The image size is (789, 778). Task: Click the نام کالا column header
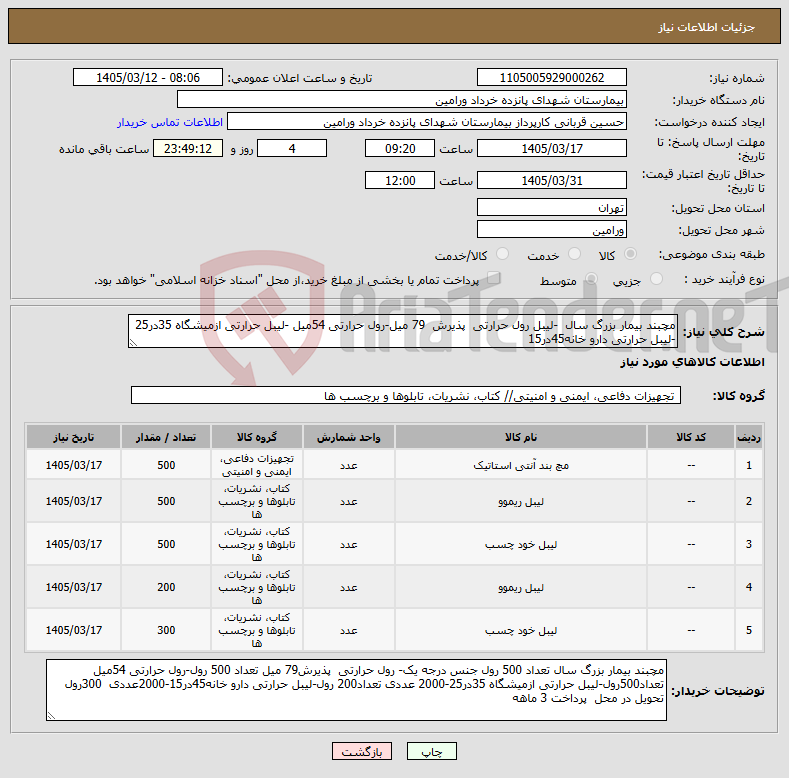click(x=521, y=437)
